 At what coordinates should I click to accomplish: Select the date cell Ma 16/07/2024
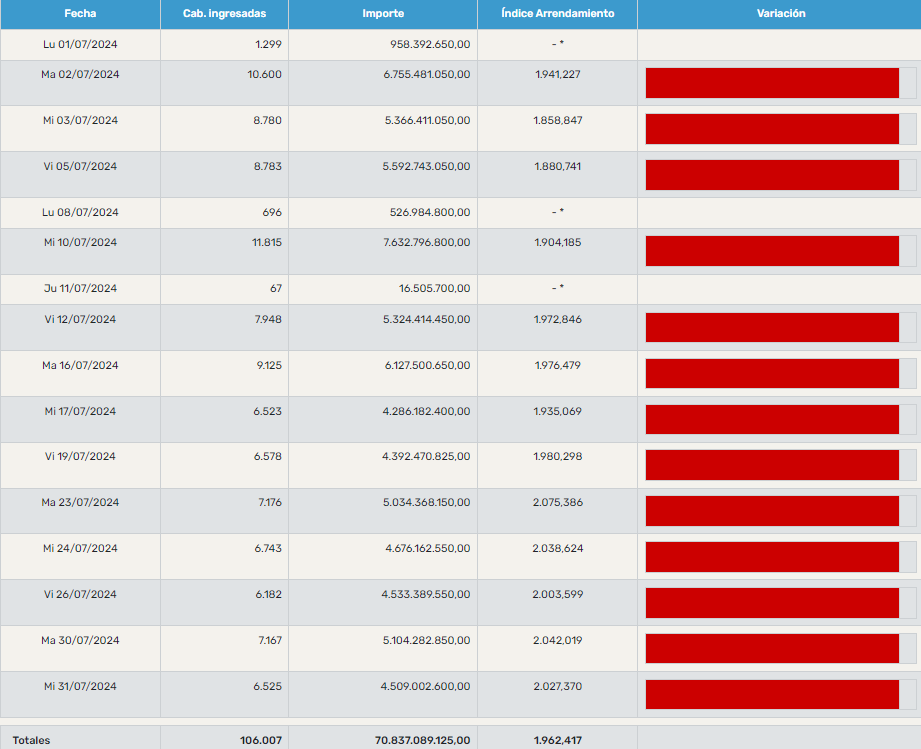point(80,365)
